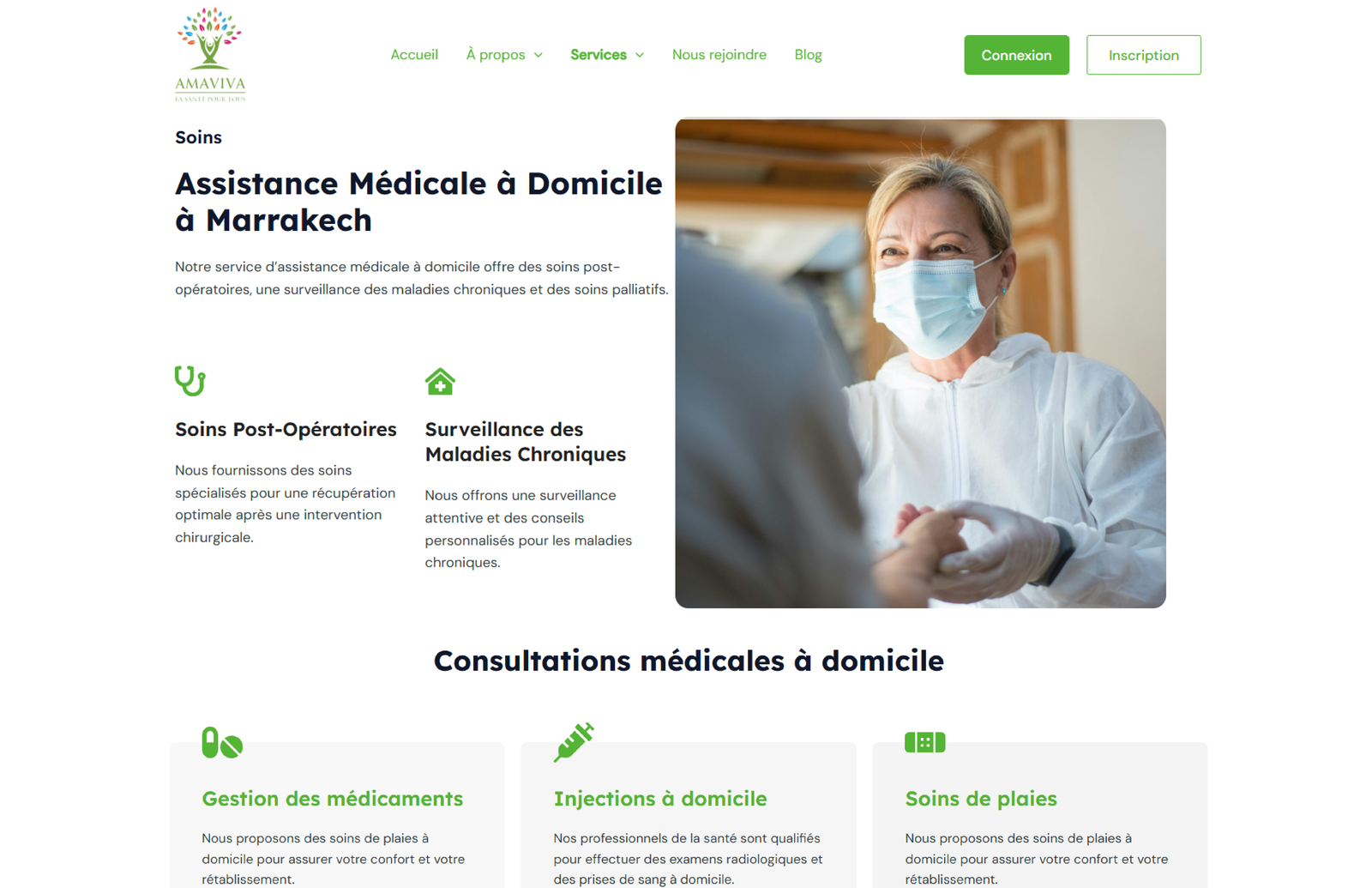1372x888 pixels.
Task: Select the Soins de plaies card title
Action: coord(981,799)
